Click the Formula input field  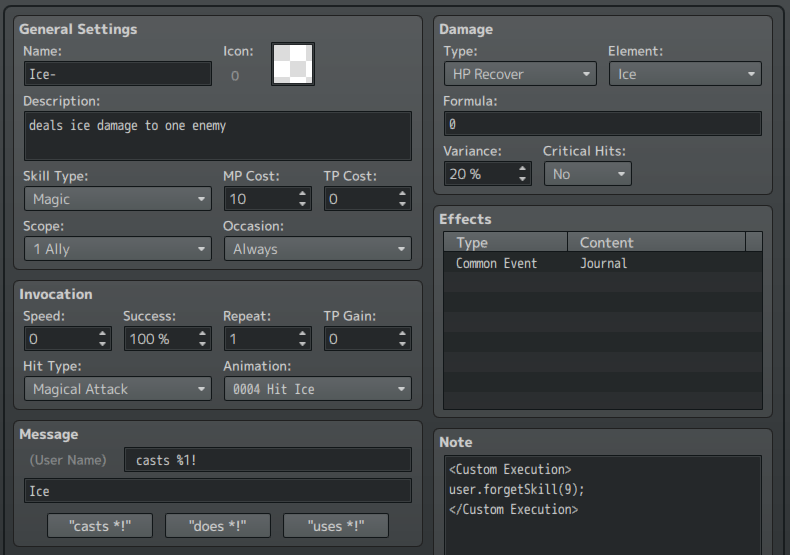point(603,124)
